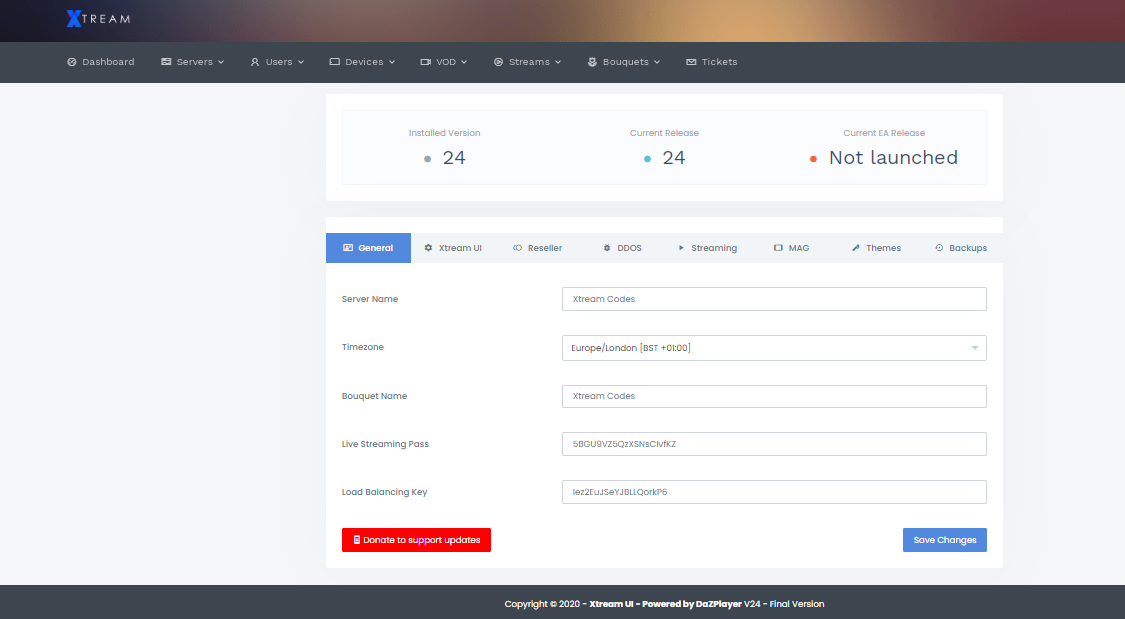Click the Xtream logo in the header
The width and height of the screenshot is (1125, 619).
tap(99, 19)
